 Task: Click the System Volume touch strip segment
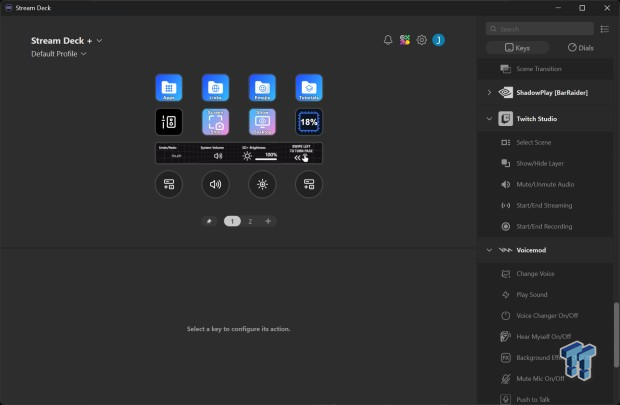tap(218, 153)
